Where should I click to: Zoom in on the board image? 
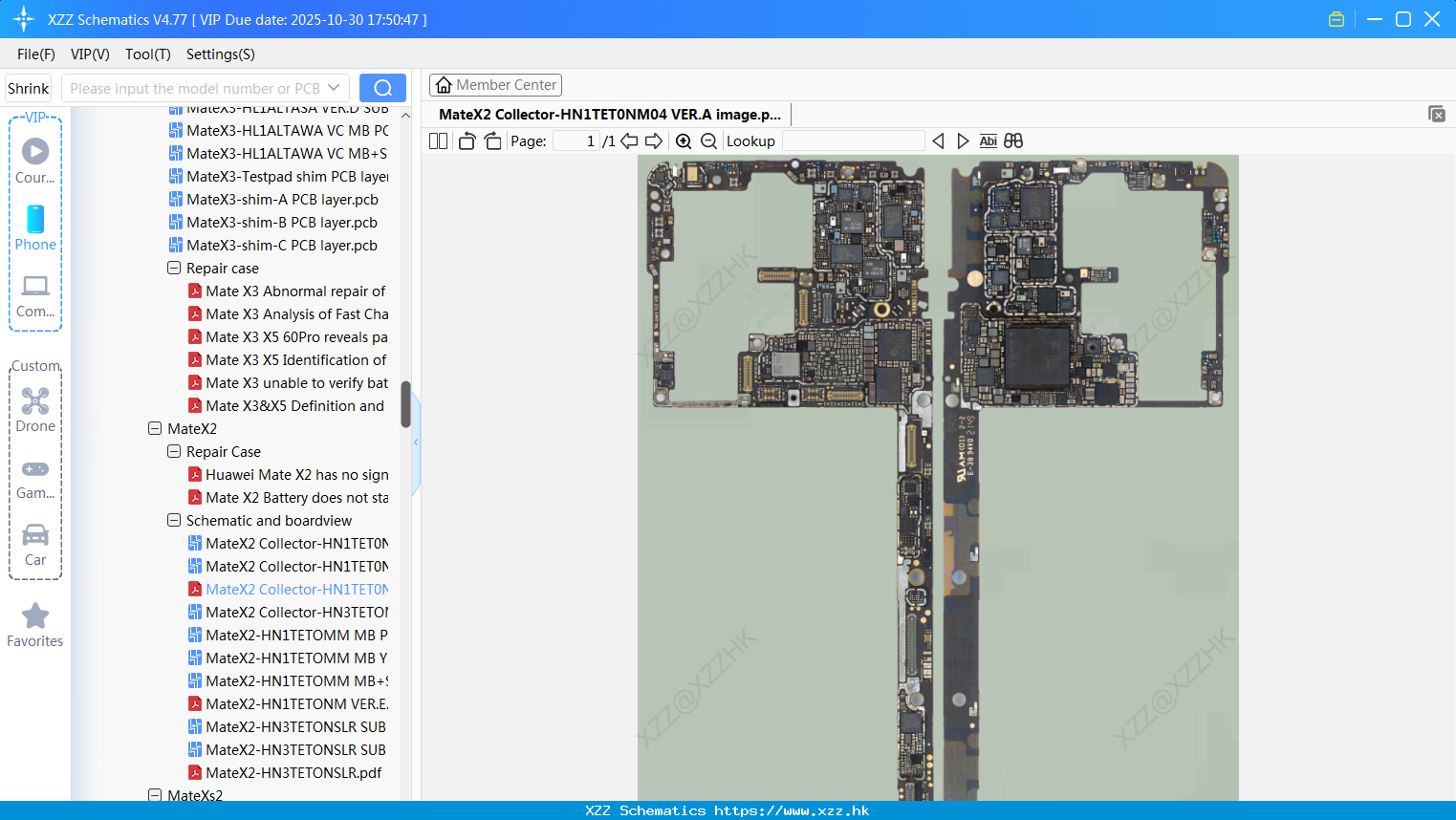point(684,141)
